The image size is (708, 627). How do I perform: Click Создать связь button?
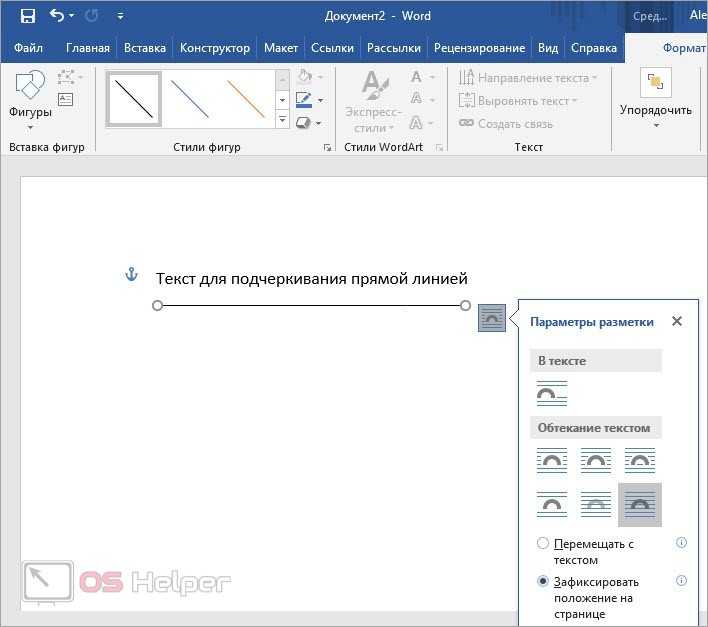(506, 124)
